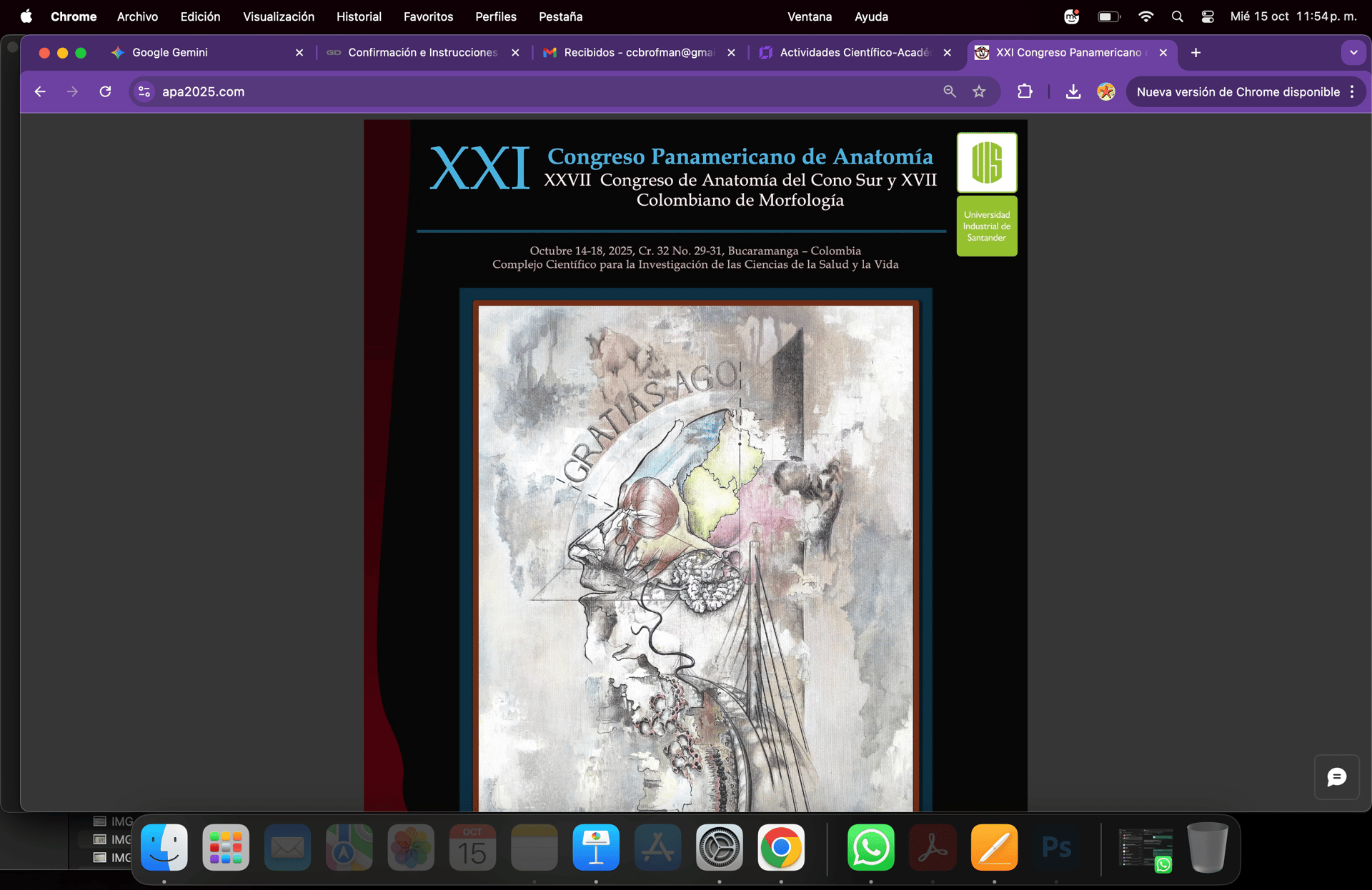Click the Wi-Fi status icon
The width and height of the screenshot is (1372, 890).
pyautogui.click(x=1145, y=16)
